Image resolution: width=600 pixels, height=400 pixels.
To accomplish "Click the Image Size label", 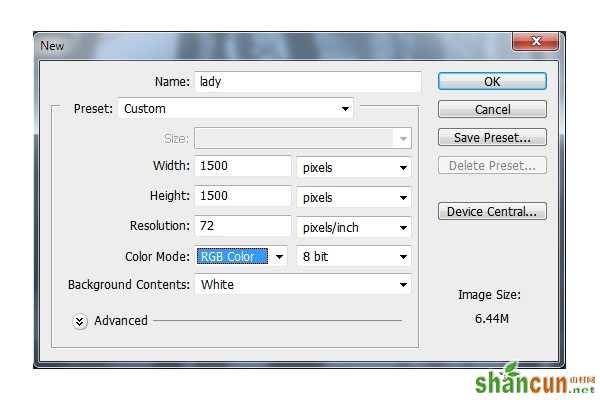I will (x=489, y=295).
